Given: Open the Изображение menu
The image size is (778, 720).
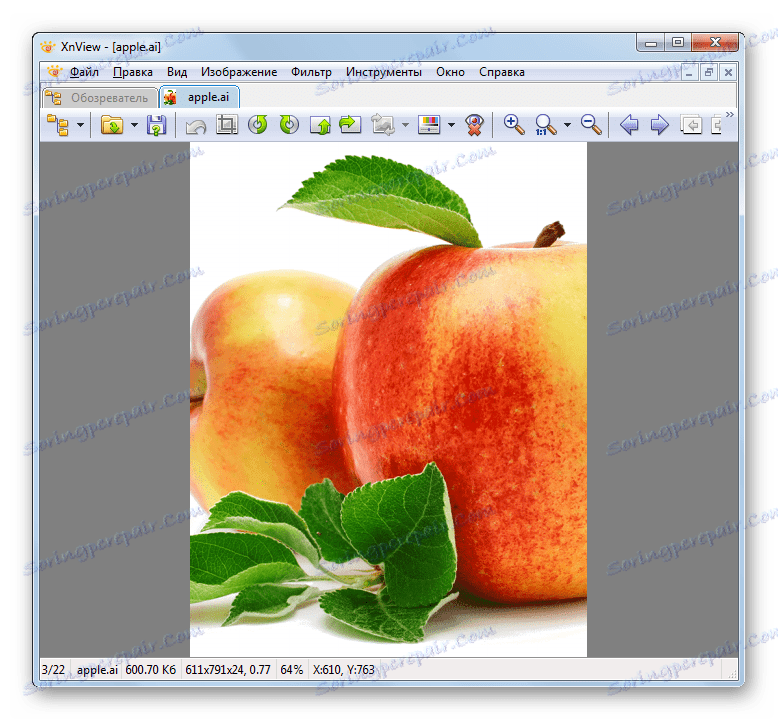Looking at the screenshot, I should (239, 72).
